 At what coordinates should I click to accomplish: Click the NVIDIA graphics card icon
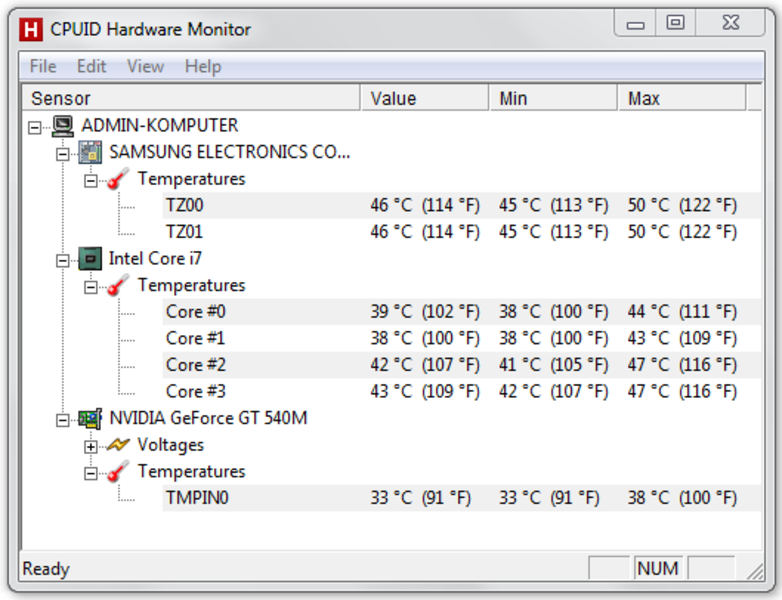click(x=90, y=418)
